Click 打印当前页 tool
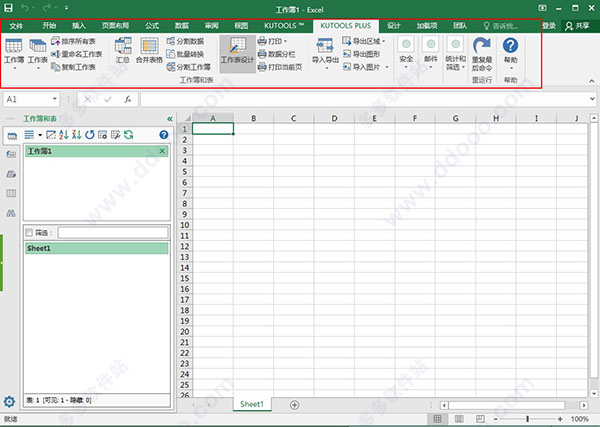This screenshot has width=600, height=427. click(280, 67)
